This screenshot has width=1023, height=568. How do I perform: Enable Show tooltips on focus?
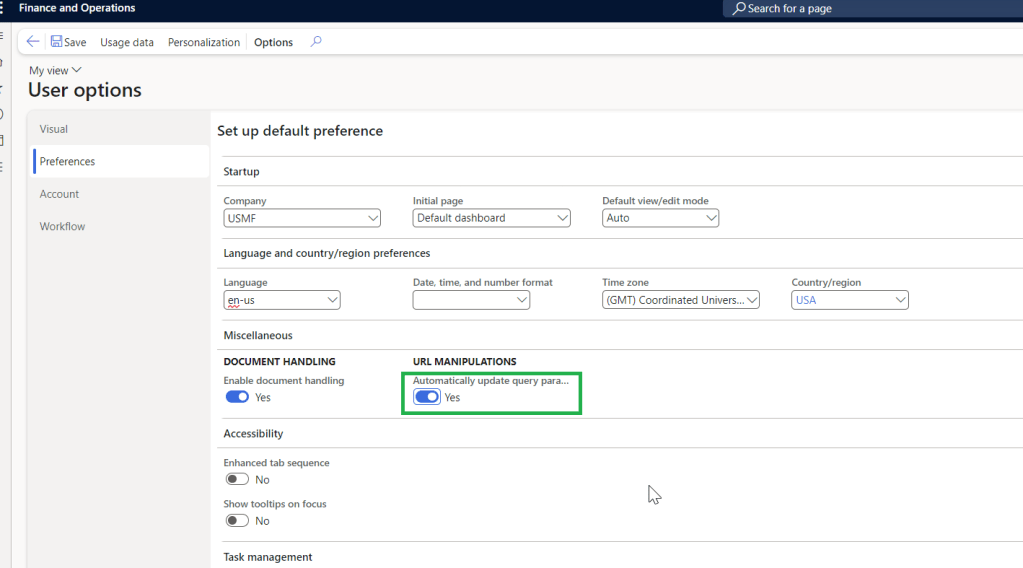point(237,520)
